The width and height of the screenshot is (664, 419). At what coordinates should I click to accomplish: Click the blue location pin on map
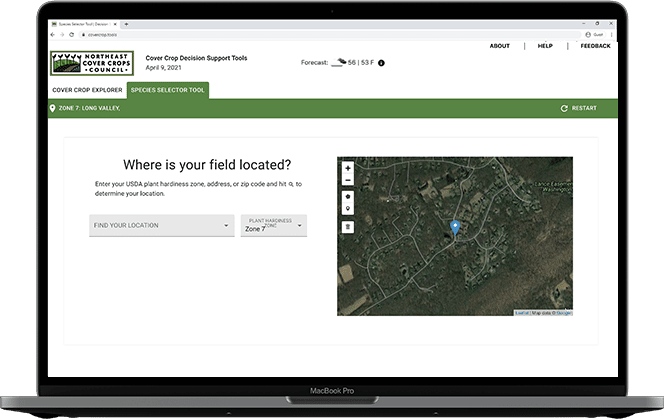(x=455, y=229)
